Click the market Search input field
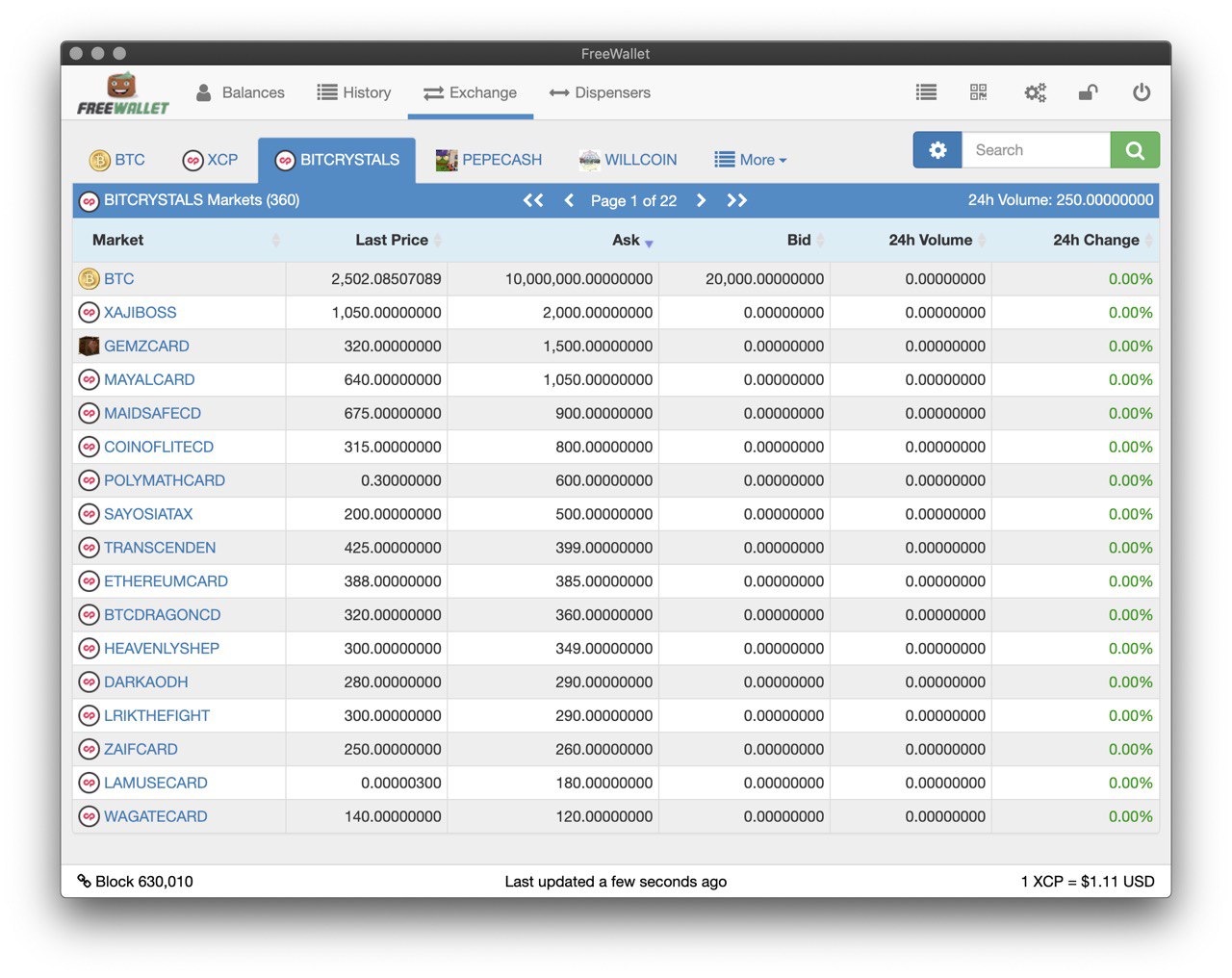 point(1036,150)
